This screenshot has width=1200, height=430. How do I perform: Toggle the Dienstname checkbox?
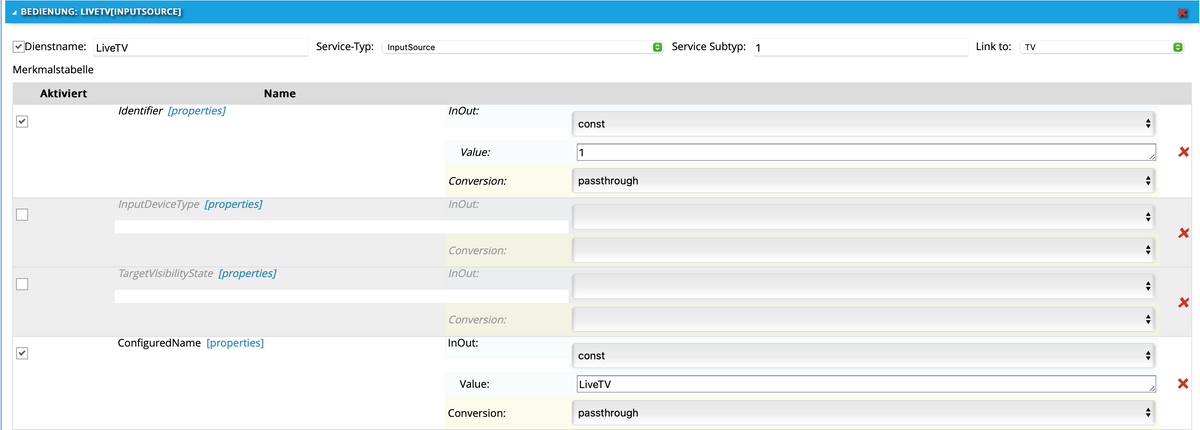coord(18,47)
